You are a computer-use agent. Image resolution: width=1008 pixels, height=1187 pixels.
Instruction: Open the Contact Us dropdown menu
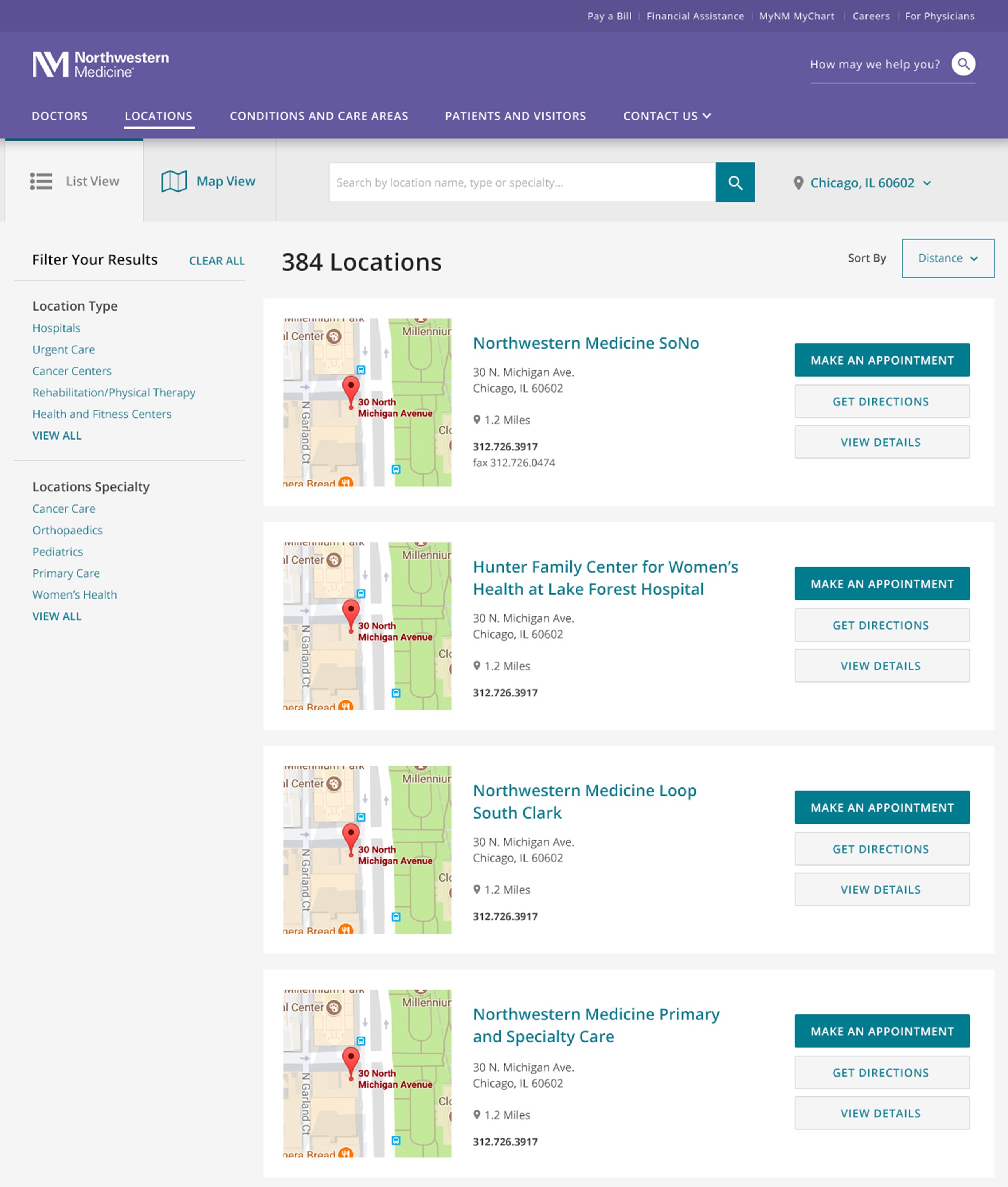(x=667, y=116)
